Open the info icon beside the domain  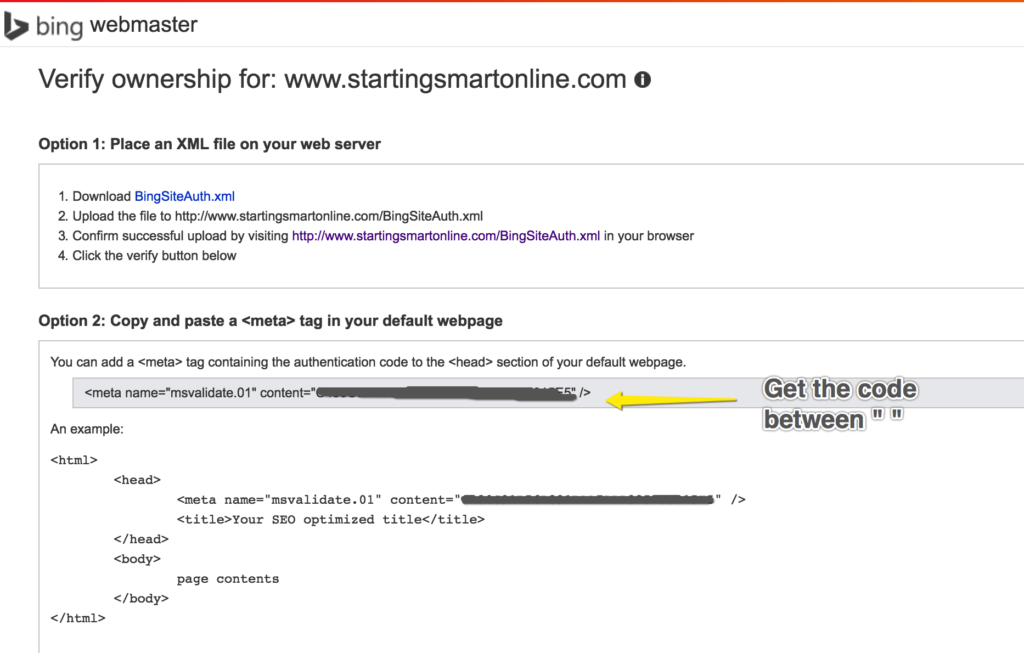coord(643,80)
